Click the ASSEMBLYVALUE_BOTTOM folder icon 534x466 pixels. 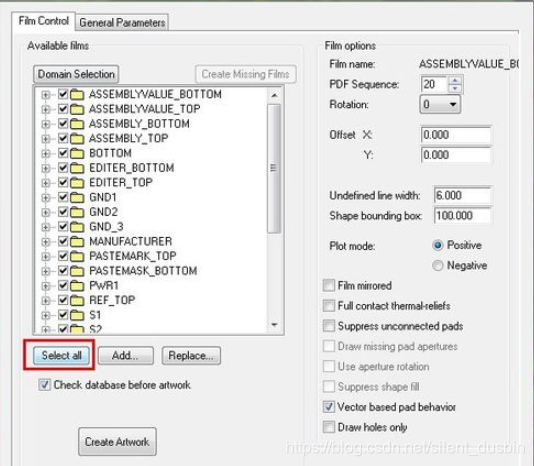tap(77, 94)
